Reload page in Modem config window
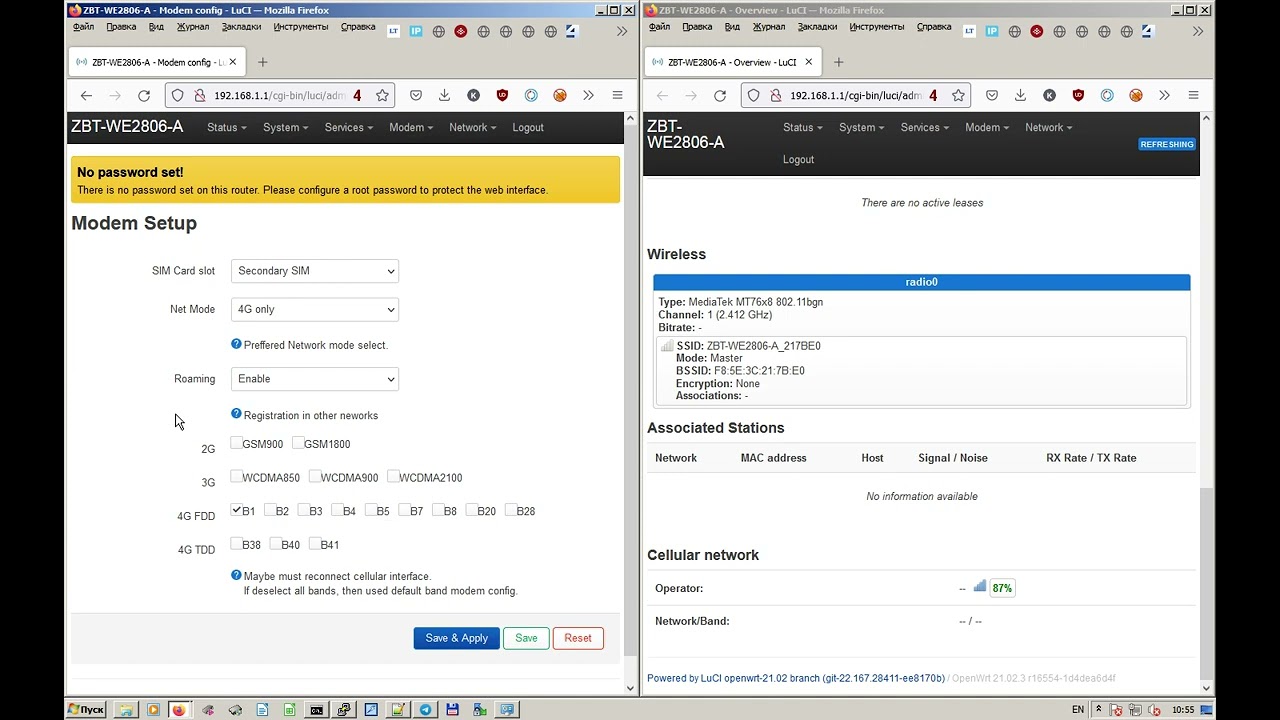Viewport: 1280px width, 720px height. click(144, 95)
